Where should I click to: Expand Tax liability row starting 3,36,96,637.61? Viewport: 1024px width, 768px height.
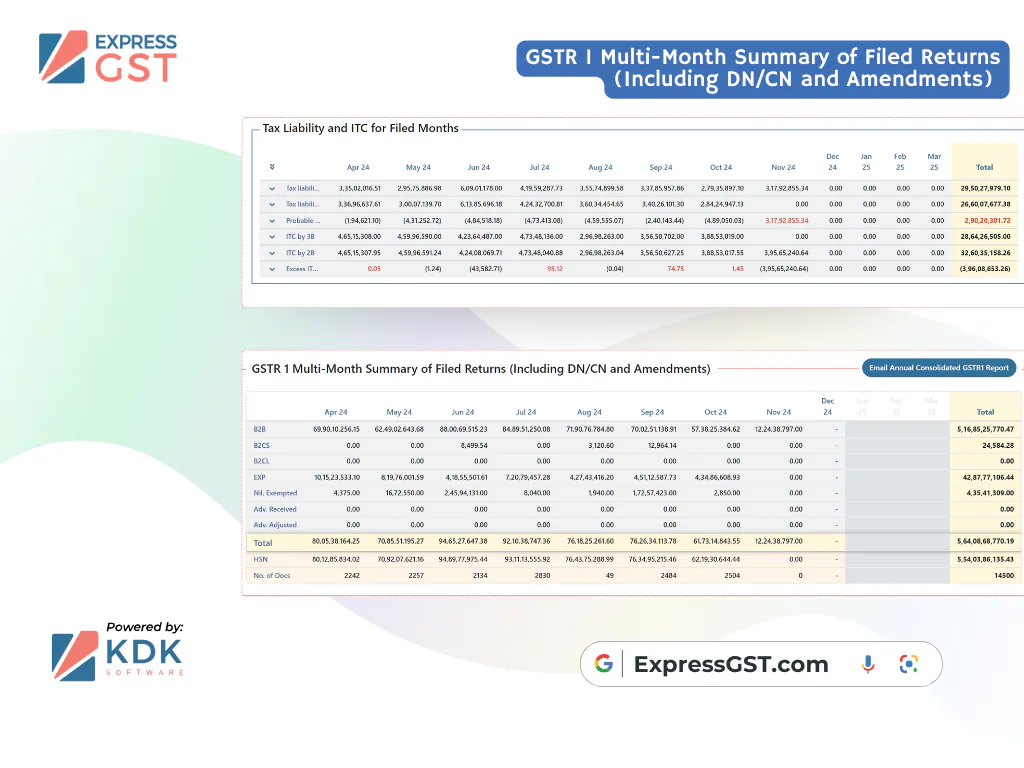272,204
